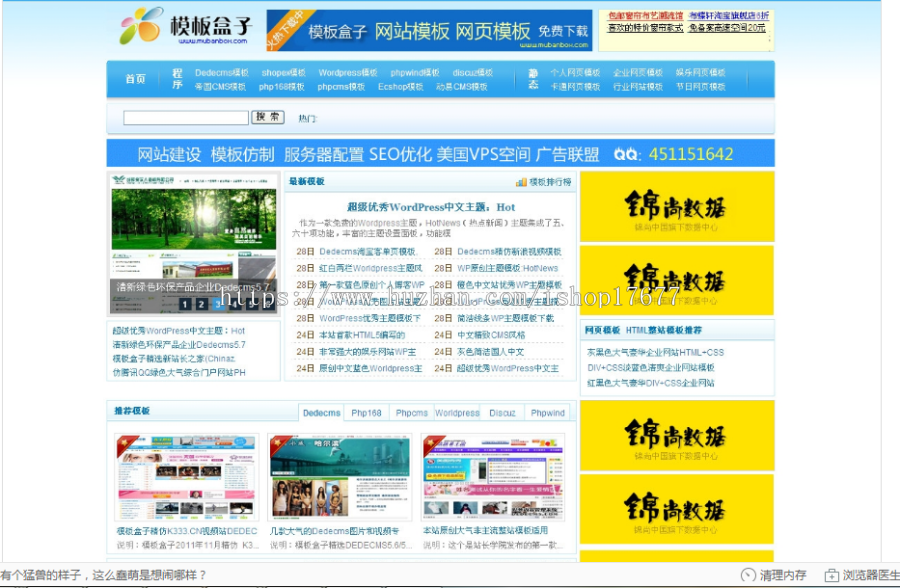Select the Wordpress模板 navigation item

pos(349,72)
